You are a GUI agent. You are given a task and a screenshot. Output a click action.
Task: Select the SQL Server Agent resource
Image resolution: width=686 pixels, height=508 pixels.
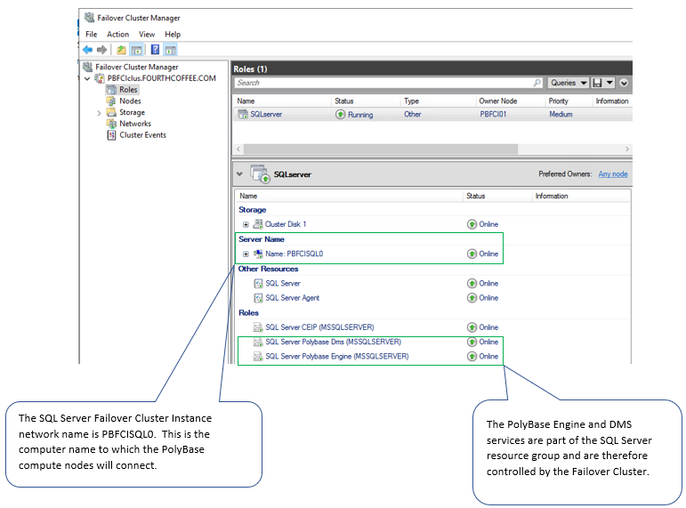(292, 298)
